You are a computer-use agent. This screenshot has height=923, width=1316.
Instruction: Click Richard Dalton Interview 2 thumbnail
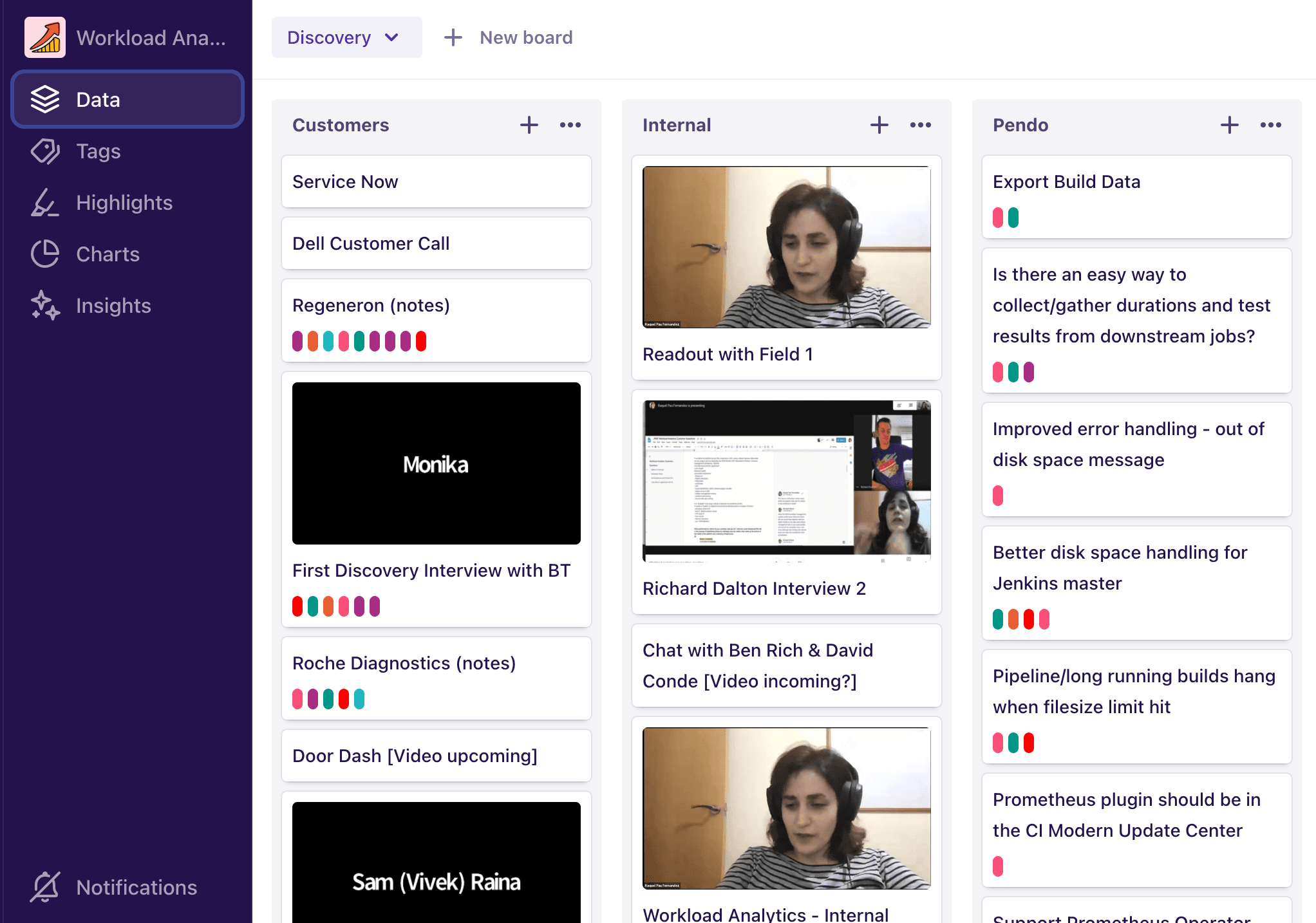pyautogui.click(x=787, y=481)
